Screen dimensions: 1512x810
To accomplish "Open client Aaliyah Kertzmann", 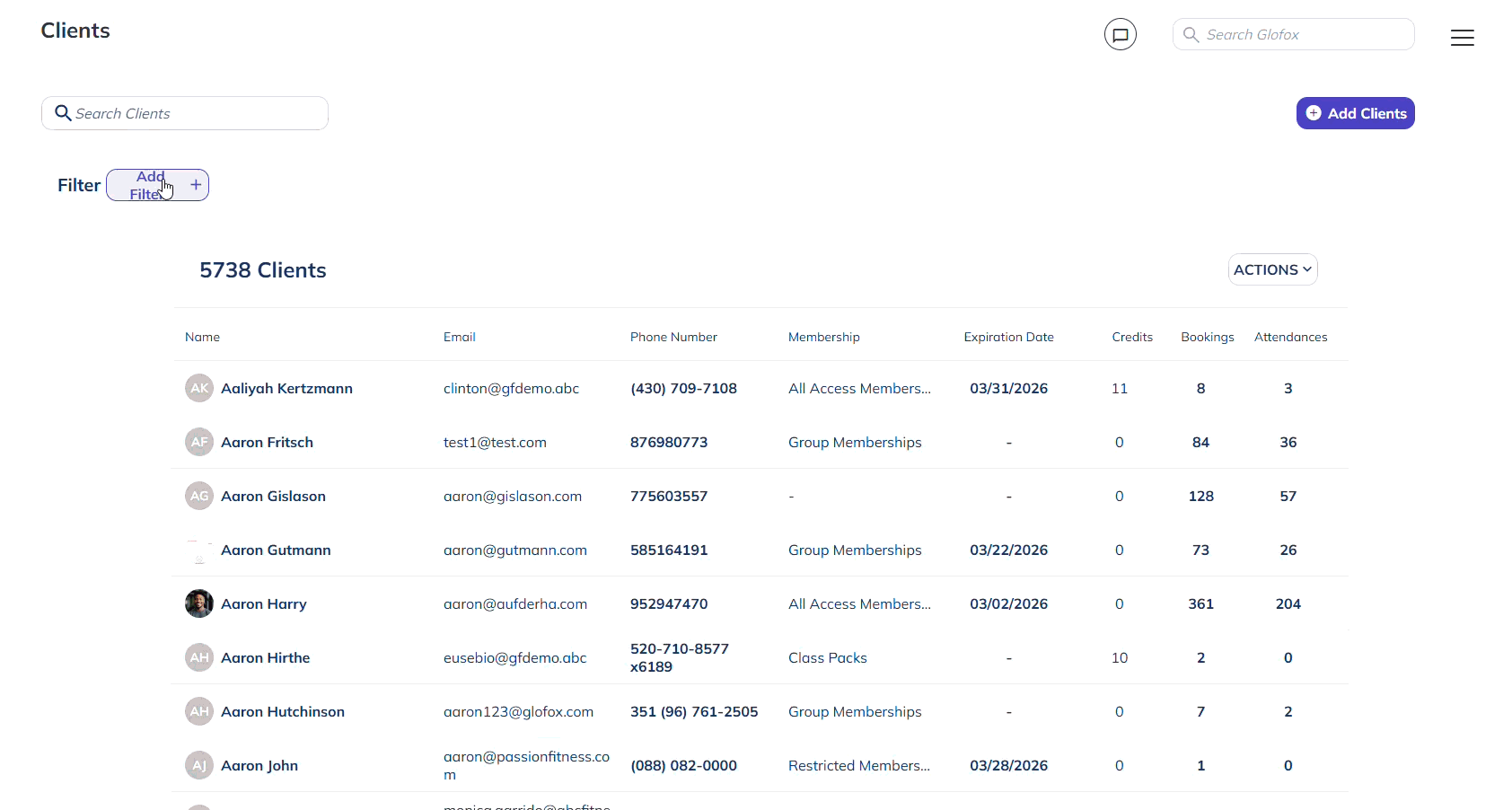I will point(286,388).
